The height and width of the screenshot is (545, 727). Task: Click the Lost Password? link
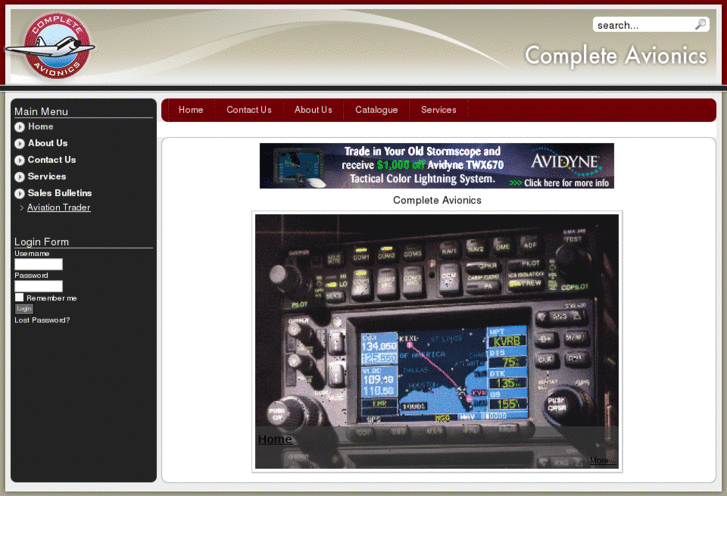click(x=42, y=320)
